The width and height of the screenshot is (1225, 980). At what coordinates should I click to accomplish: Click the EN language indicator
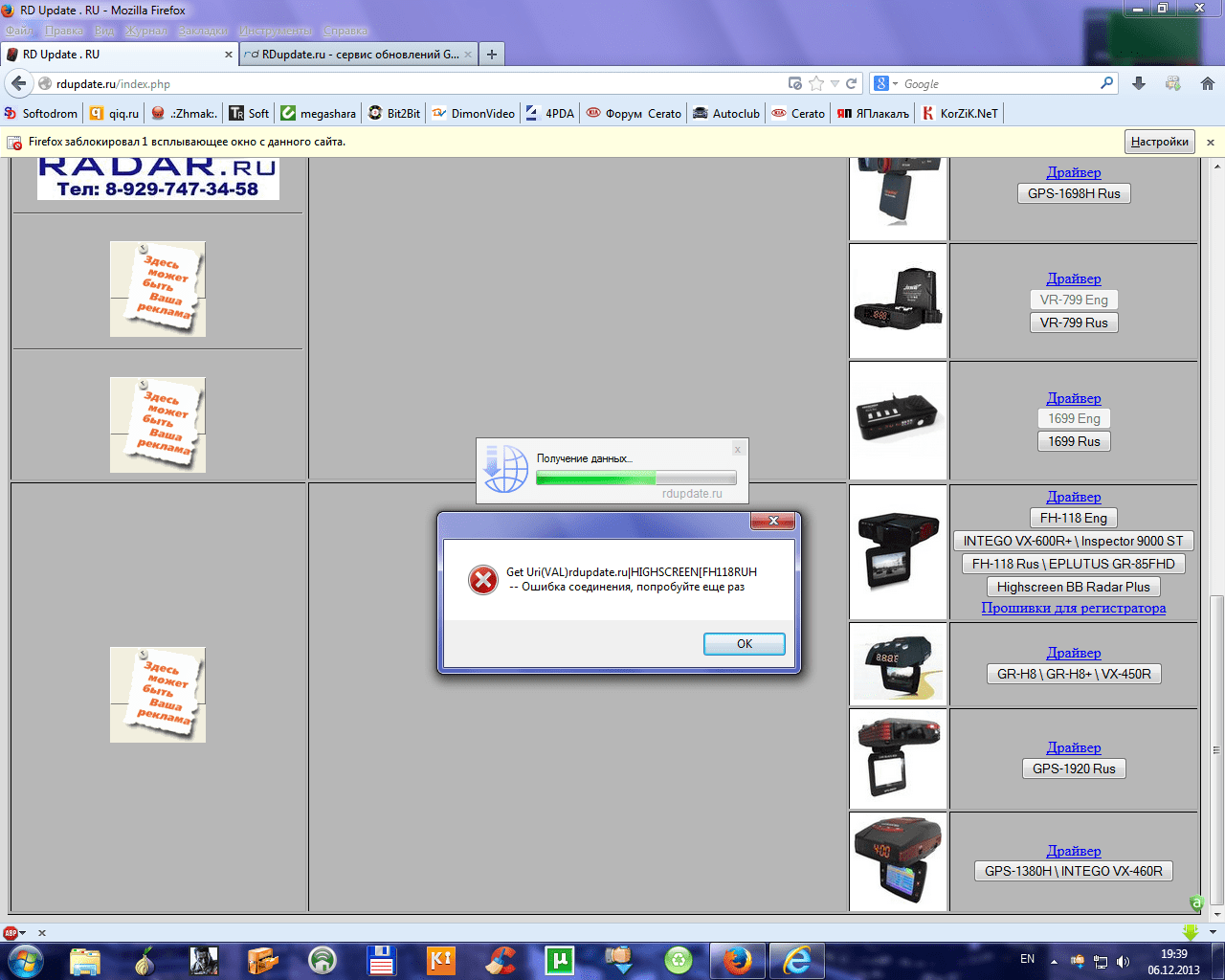click(x=1027, y=959)
